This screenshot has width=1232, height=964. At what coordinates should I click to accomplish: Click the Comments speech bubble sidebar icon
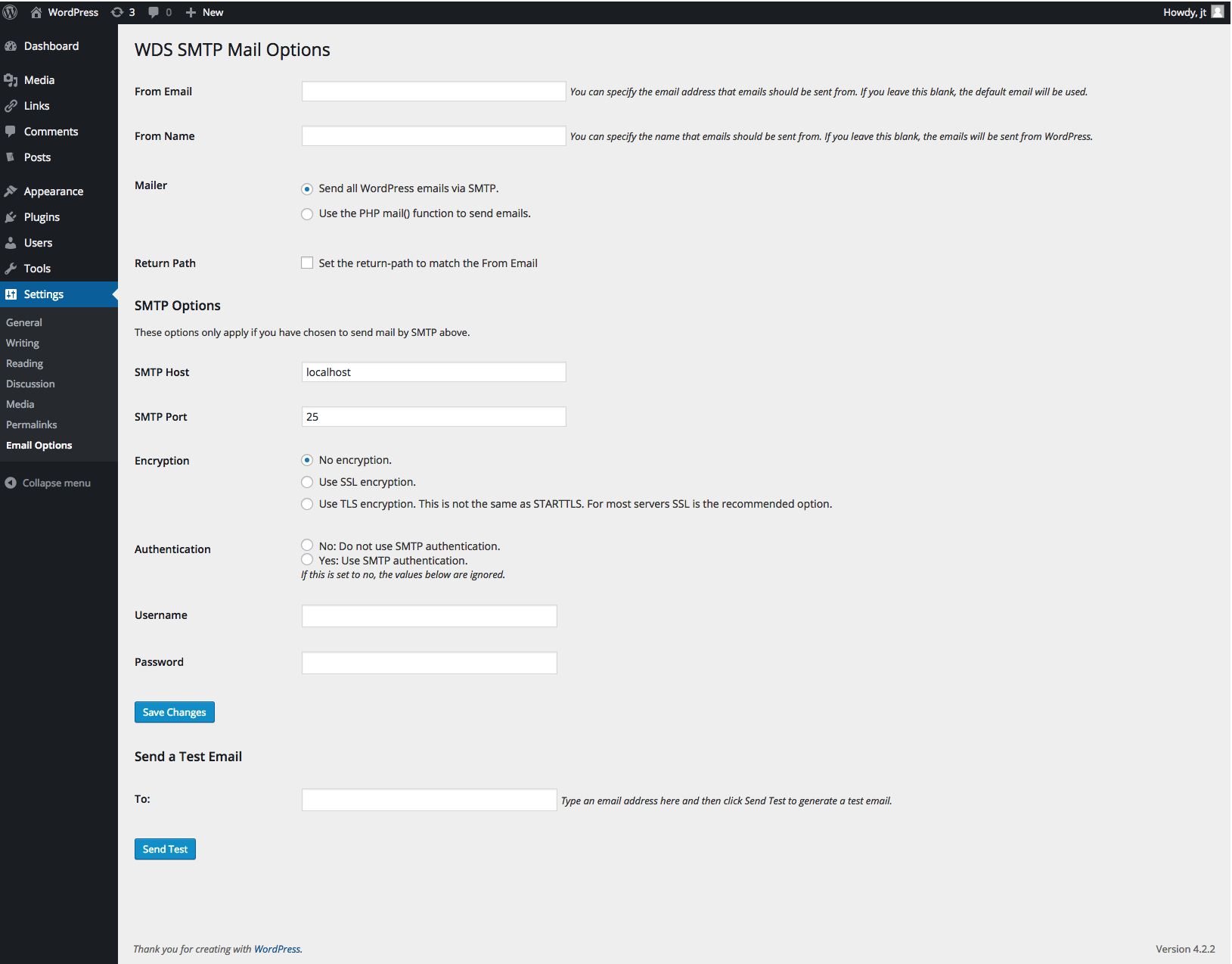[11, 132]
